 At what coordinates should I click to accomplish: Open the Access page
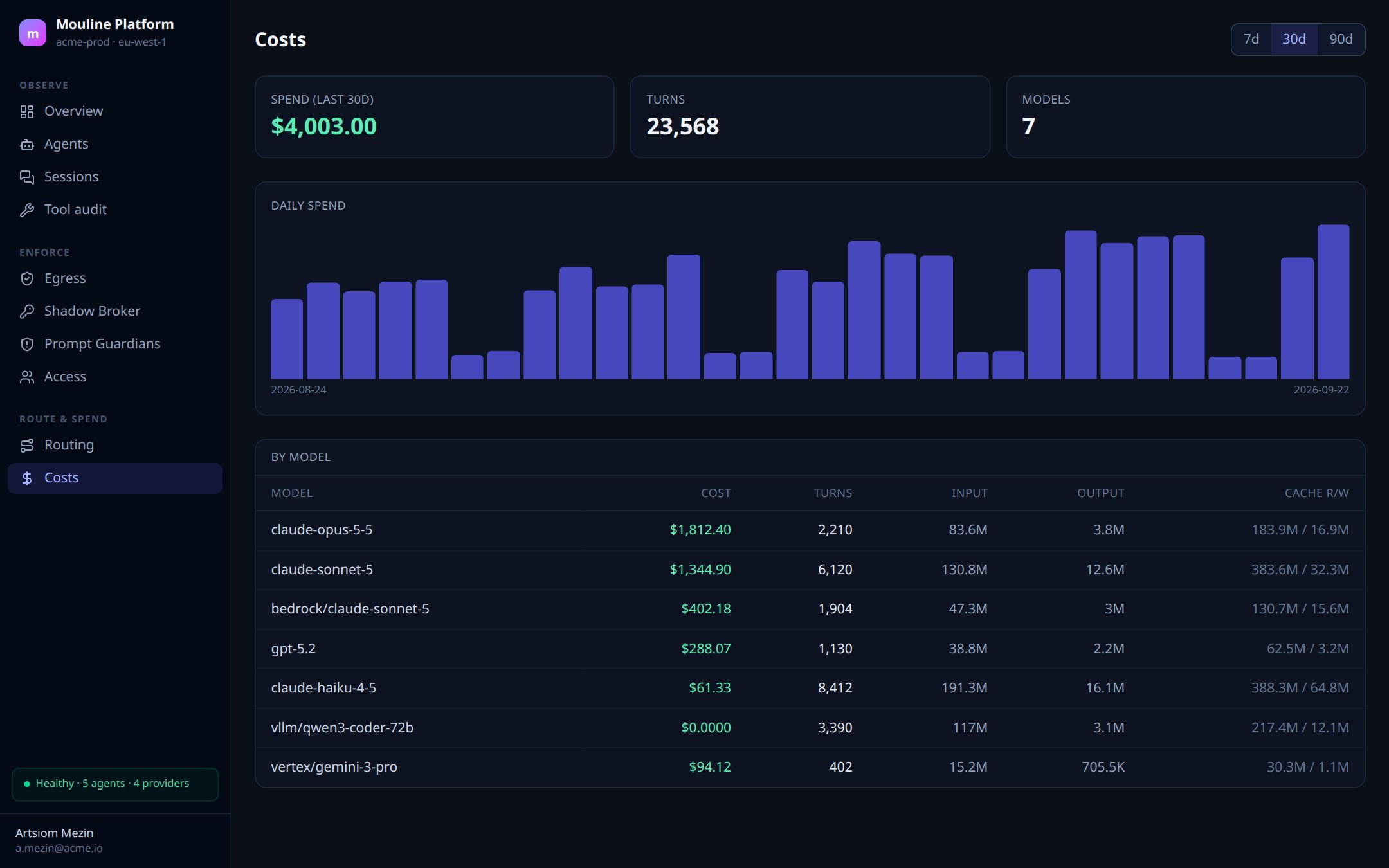pos(115,377)
